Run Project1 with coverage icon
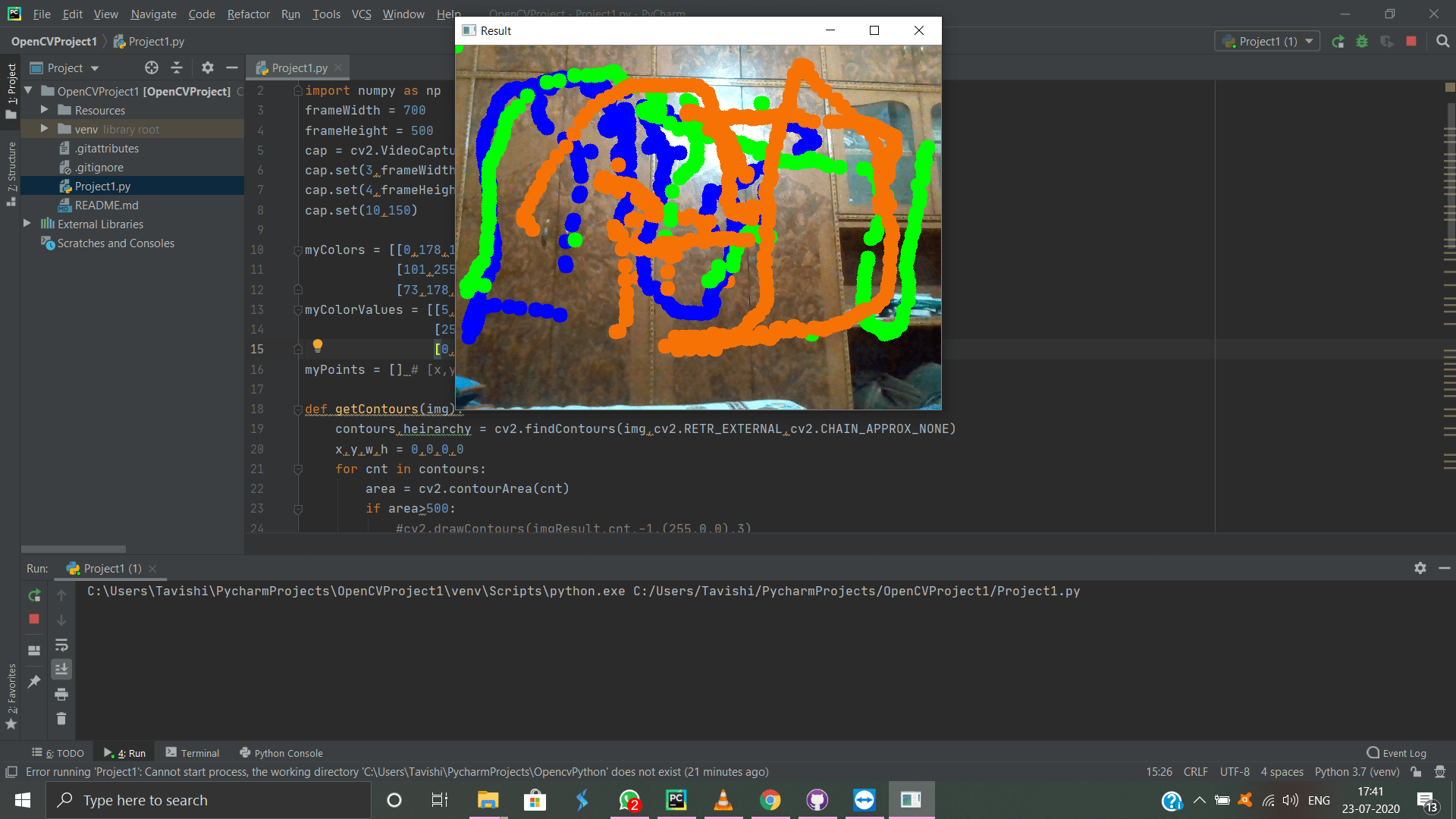Screen dimensions: 1456x819 tap(1388, 42)
